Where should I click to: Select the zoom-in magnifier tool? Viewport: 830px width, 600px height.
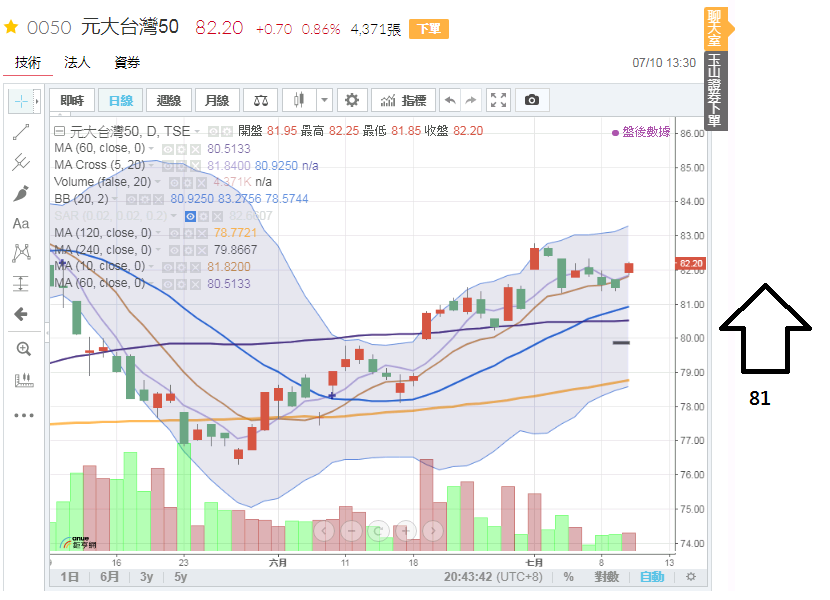23,349
